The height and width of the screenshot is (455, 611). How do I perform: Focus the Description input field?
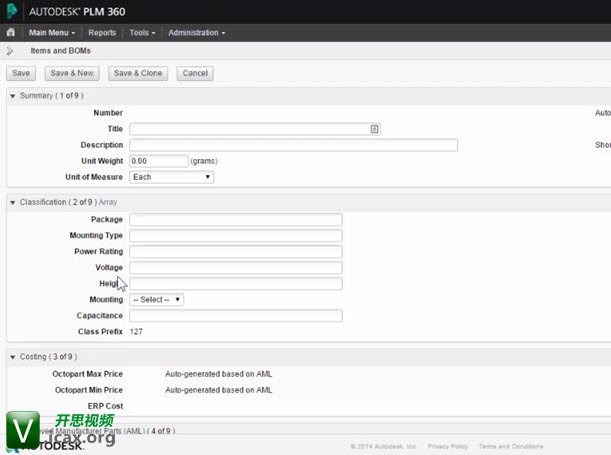click(x=293, y=145)
